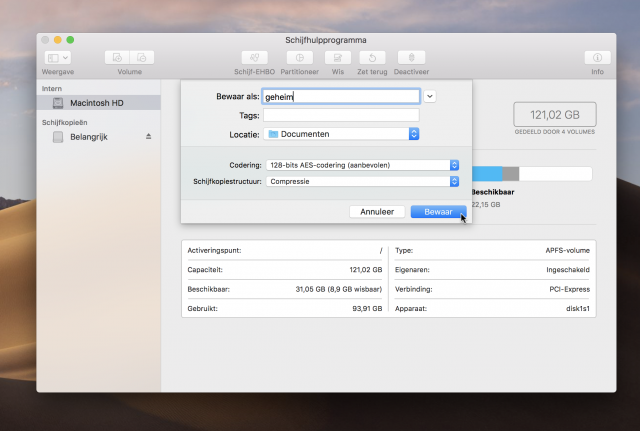Image resolution: width=640 pixels, height=431 pixels.
Task: Click the remove volume icon
Action: tap(142, 58)
